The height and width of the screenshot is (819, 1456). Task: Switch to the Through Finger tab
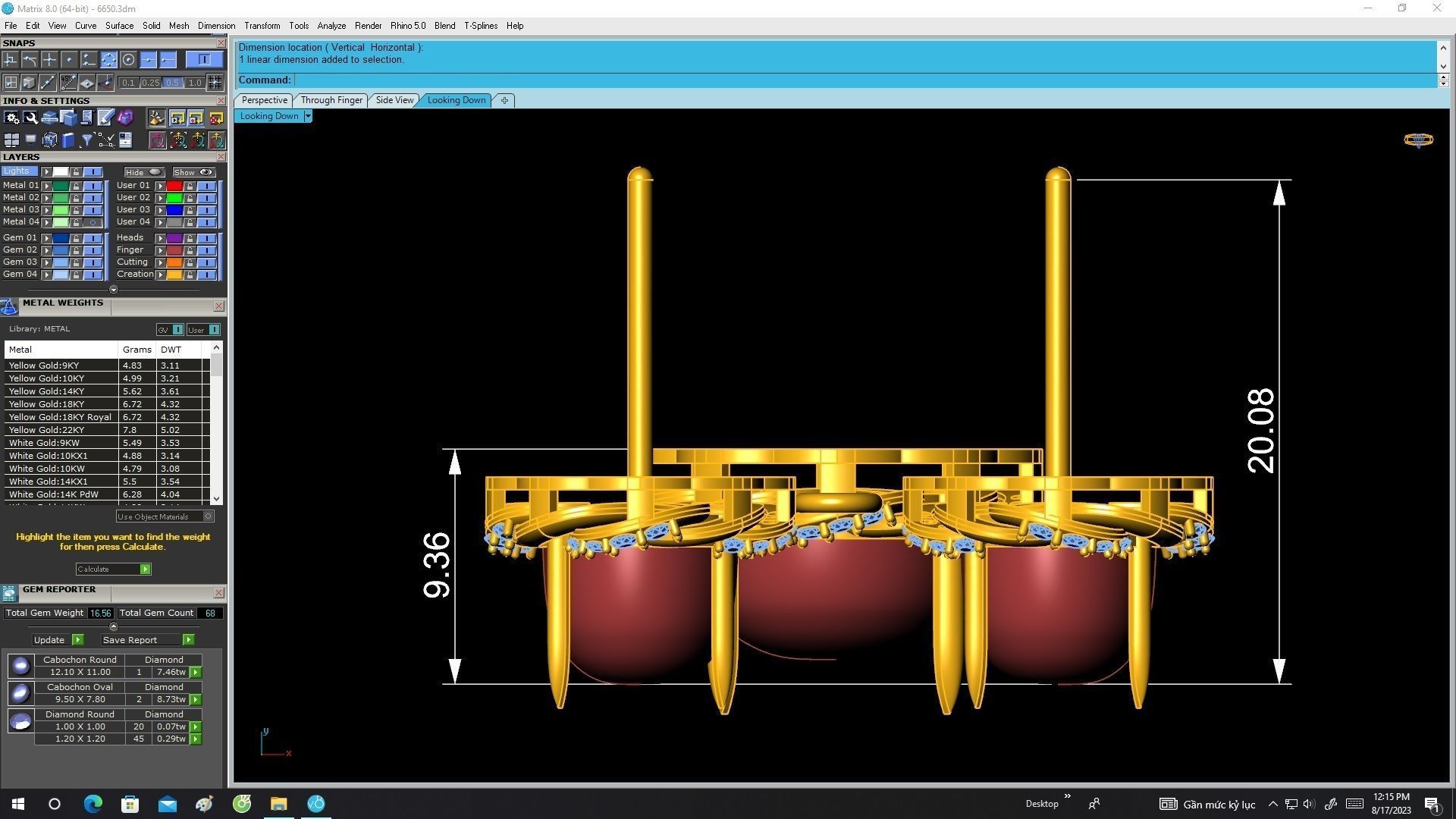[x=331, y=100]
